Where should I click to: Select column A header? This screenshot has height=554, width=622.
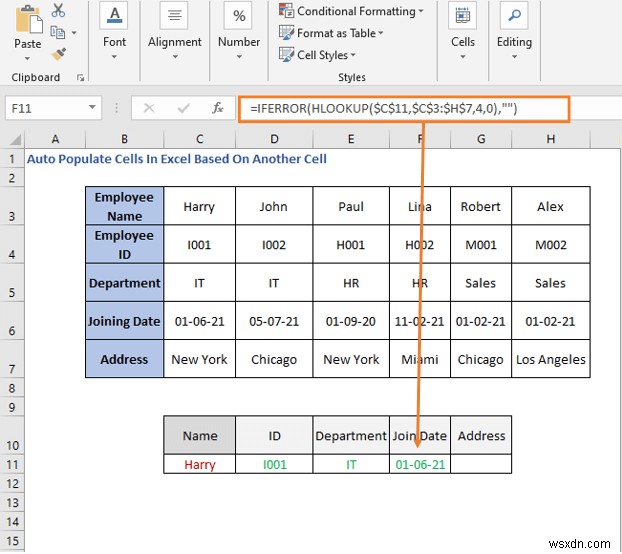click(x=55, y=139)
